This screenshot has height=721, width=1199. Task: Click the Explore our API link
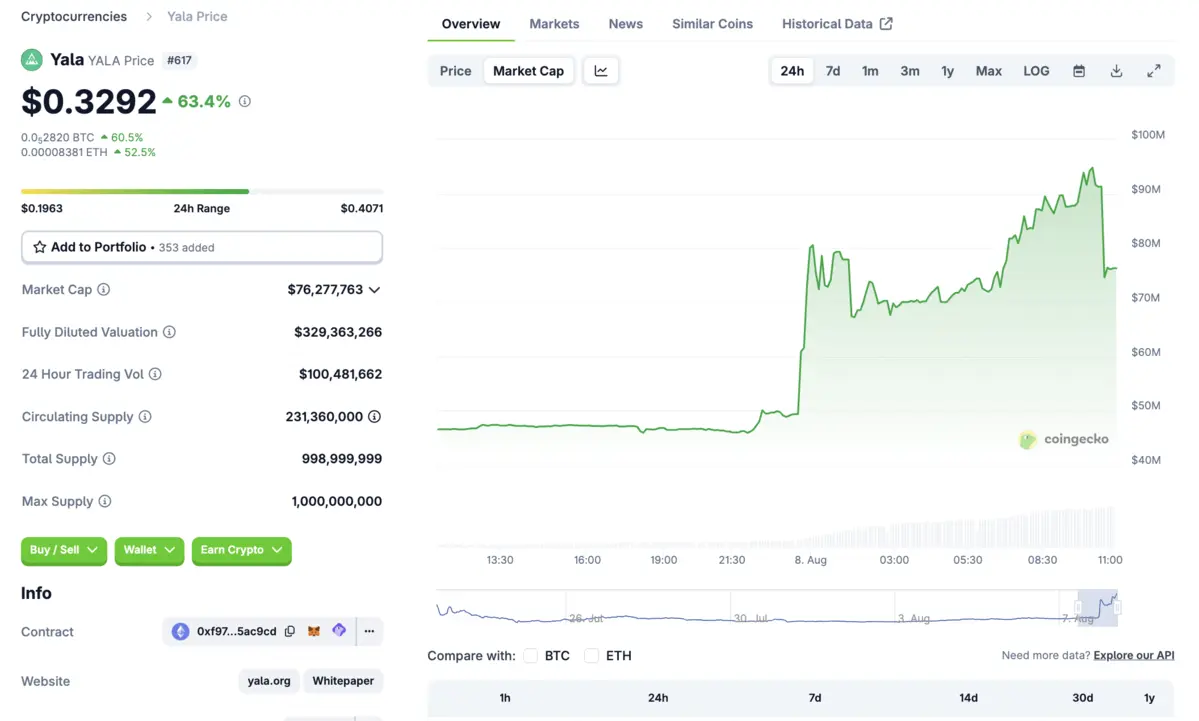[1134, 656]
